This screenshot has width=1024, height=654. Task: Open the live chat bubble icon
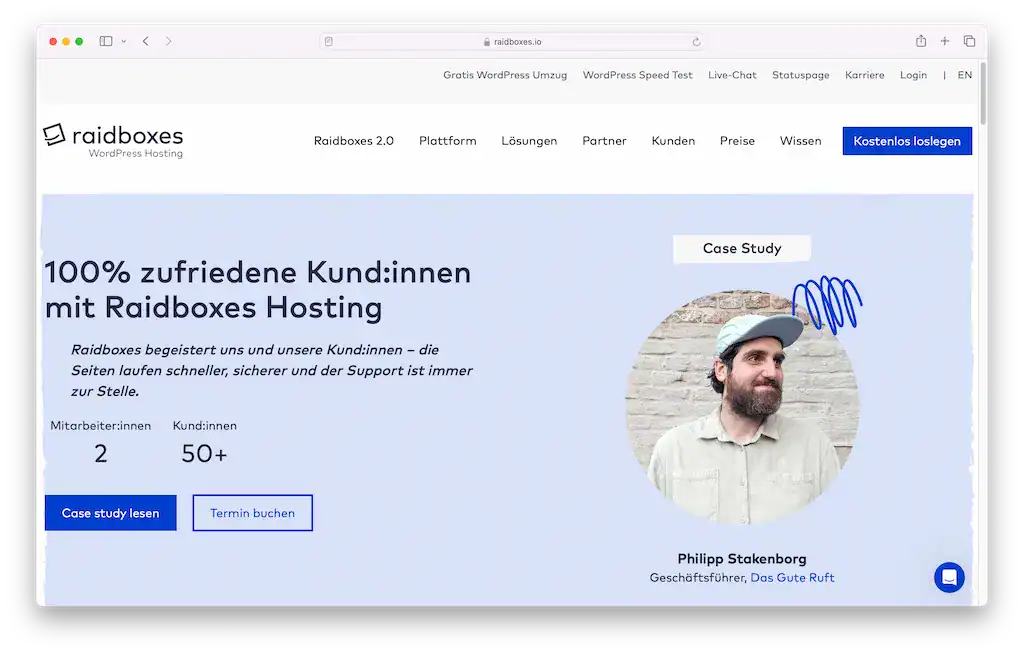949,578
